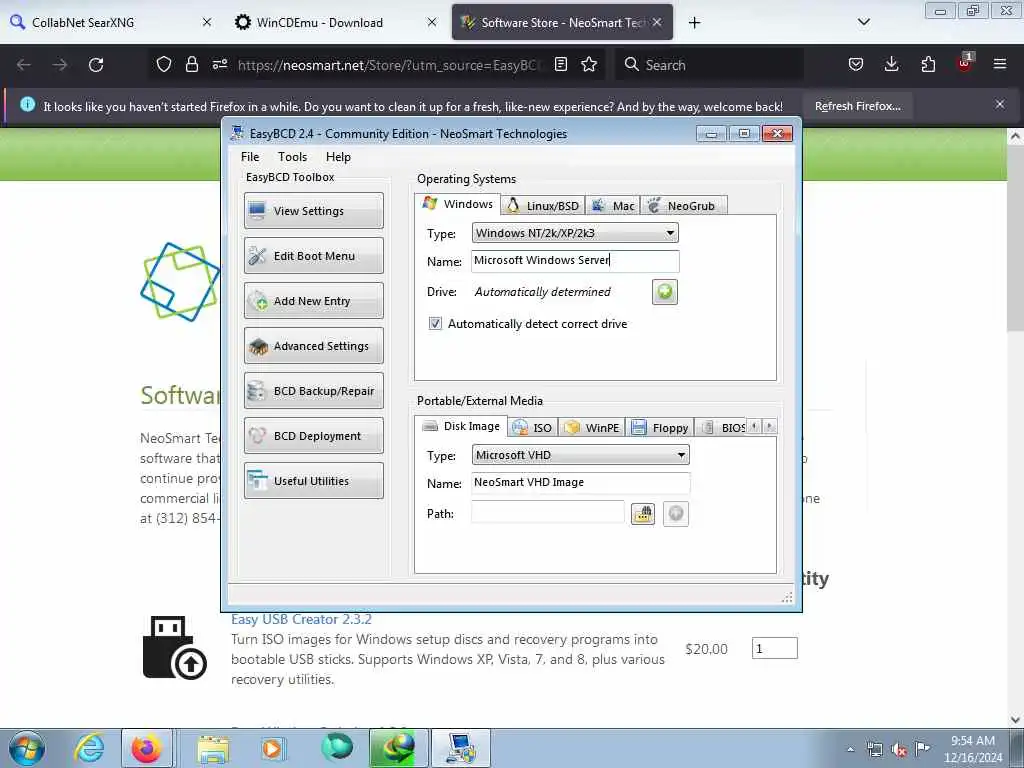The width and height of the screenshot is (1024, 768).
Task: Go to Add New Entry
Action: (x=313, y=300)
